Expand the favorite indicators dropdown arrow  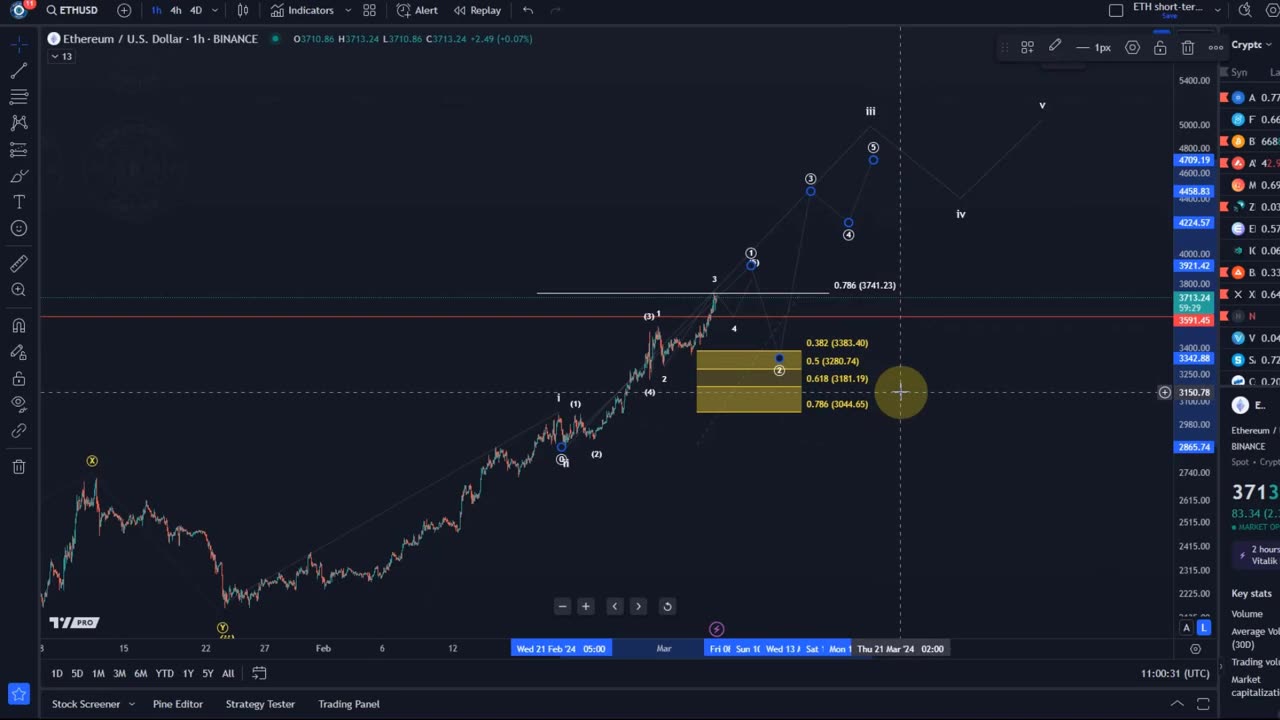click(348, 10)
